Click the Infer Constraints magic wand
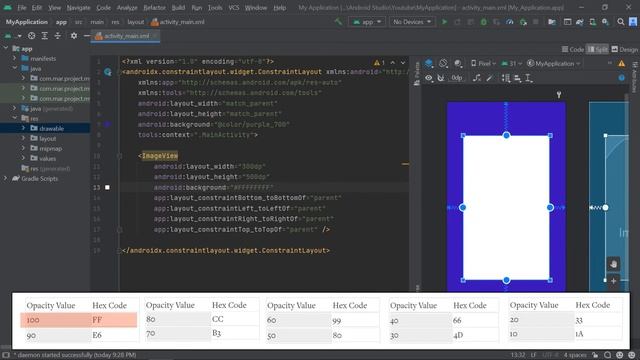The width and height of the screenshot is (640, 360). [489, 78]
